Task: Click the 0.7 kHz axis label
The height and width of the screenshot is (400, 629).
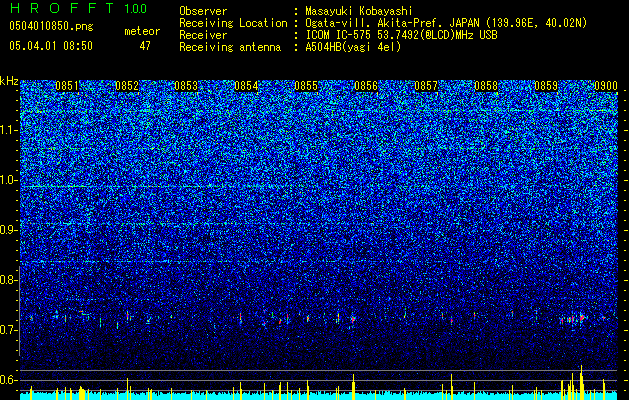Action: [x=9, y=330]
